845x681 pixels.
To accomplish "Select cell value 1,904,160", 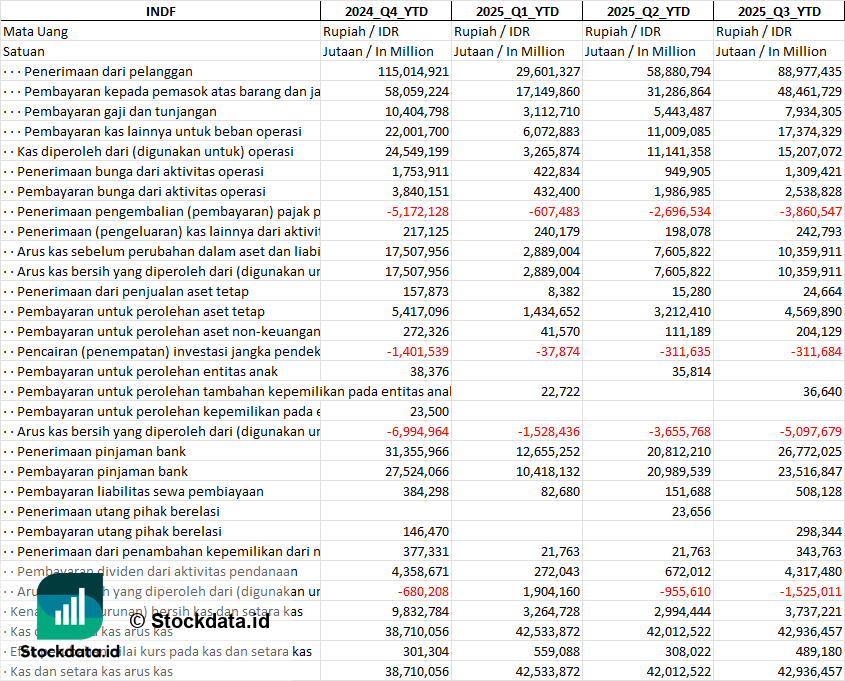I will 551,590.
